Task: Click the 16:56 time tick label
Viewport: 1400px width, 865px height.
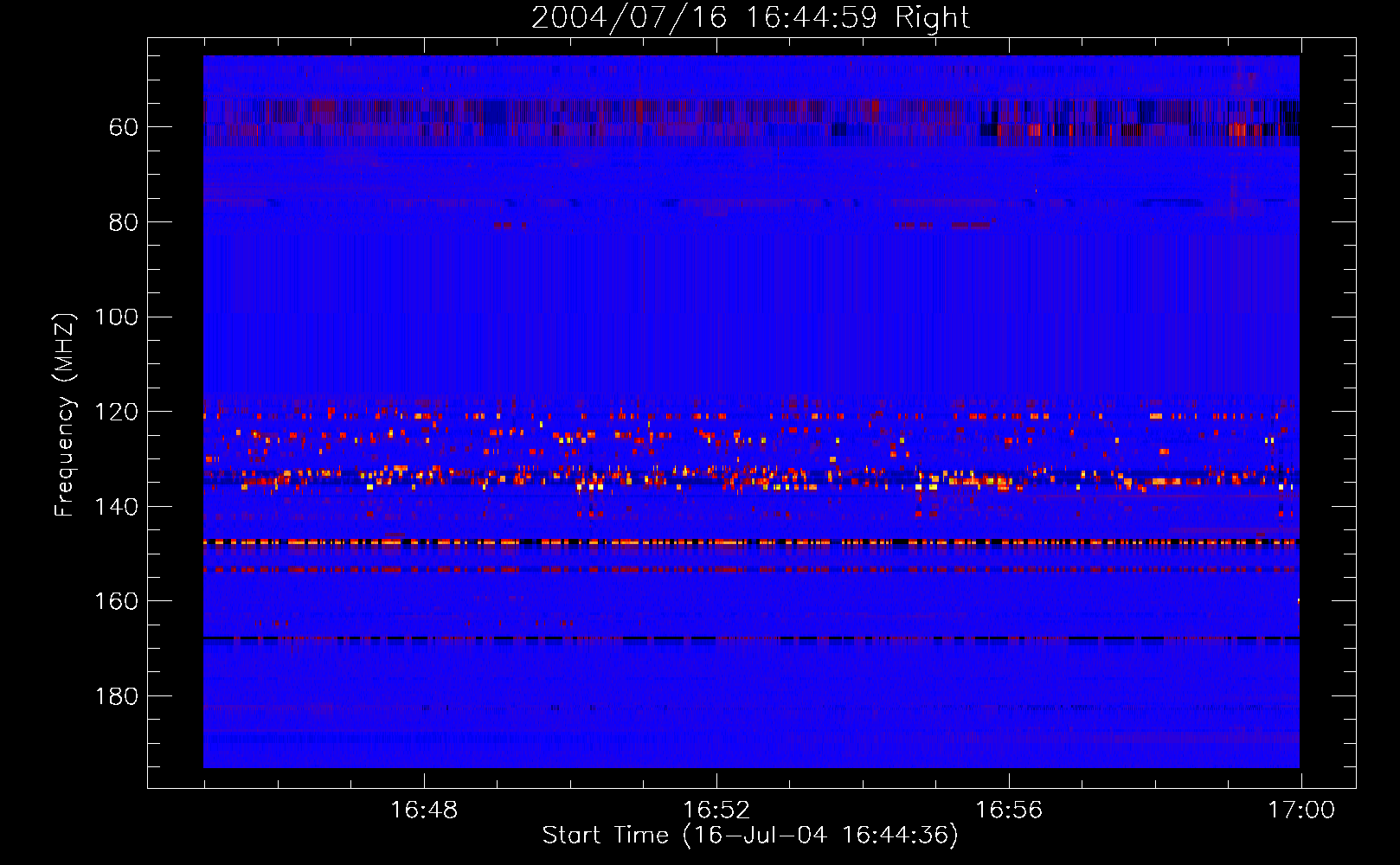Action: [1009, 811]
